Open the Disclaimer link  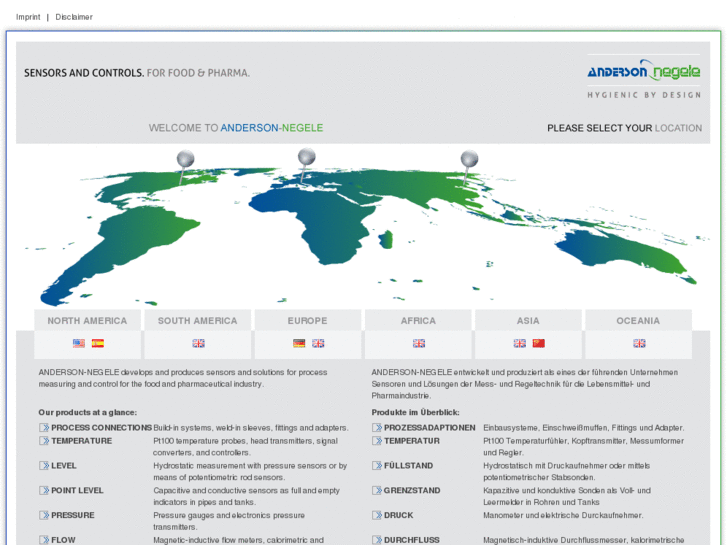[74, 17]
